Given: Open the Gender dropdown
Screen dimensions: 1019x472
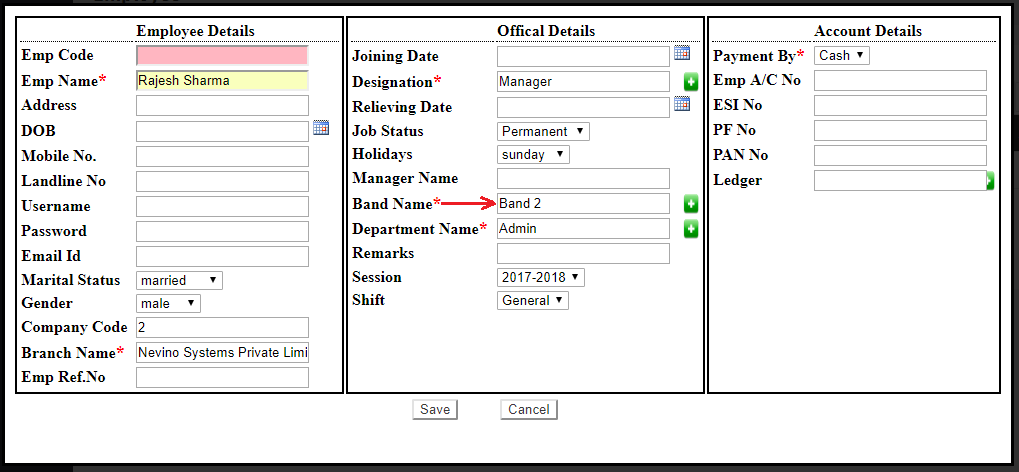Looking at the screenshot, I should (x=168, y=303).
